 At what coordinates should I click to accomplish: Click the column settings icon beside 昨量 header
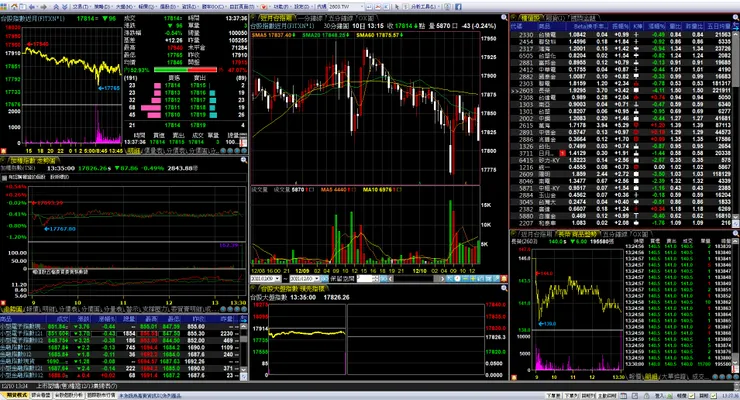[244, 319]
